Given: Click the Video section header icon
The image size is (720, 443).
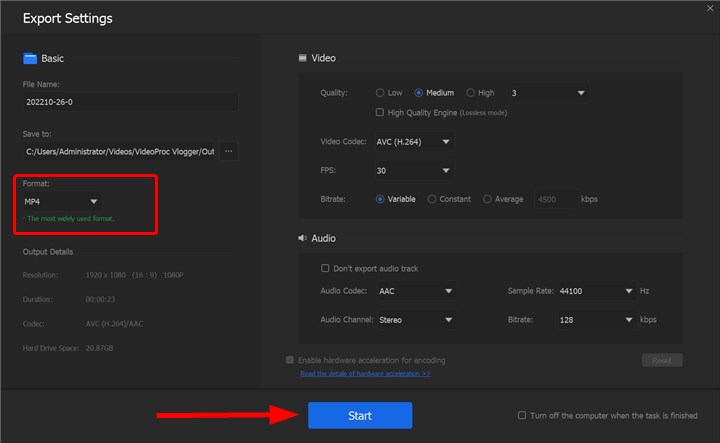Looking at the screenshot, I should coord(303,58).
